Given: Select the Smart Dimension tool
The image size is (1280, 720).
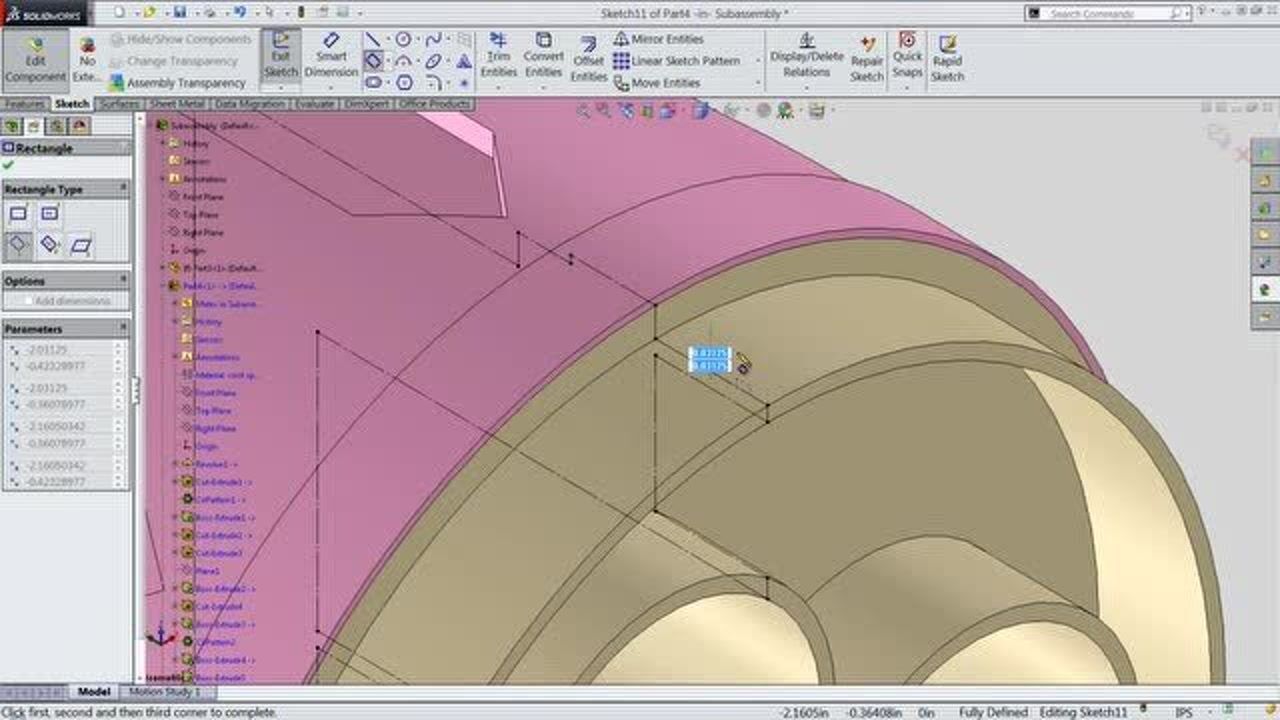Looking at the screenshot, I should [x=332, y=55].
